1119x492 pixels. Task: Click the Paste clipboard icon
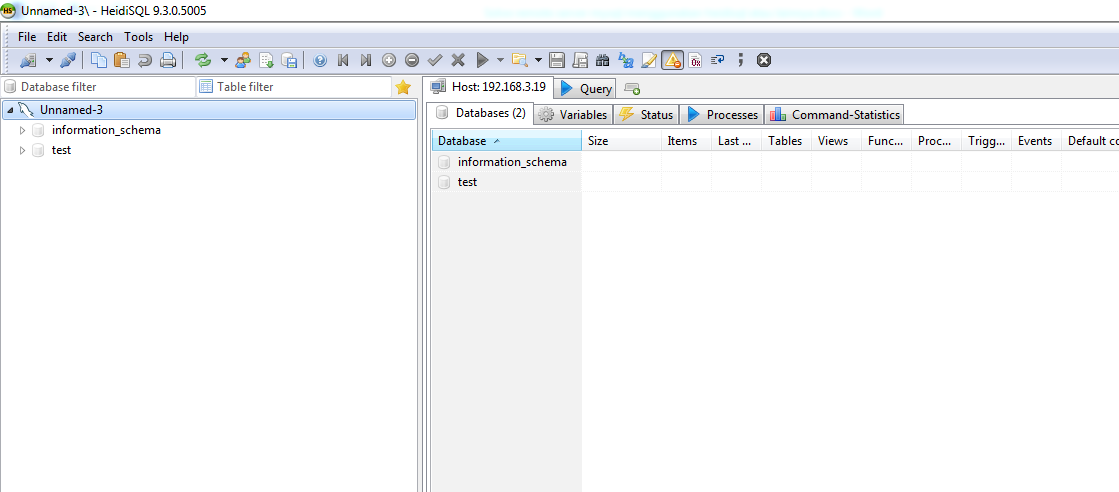click(x=121, y=61)
